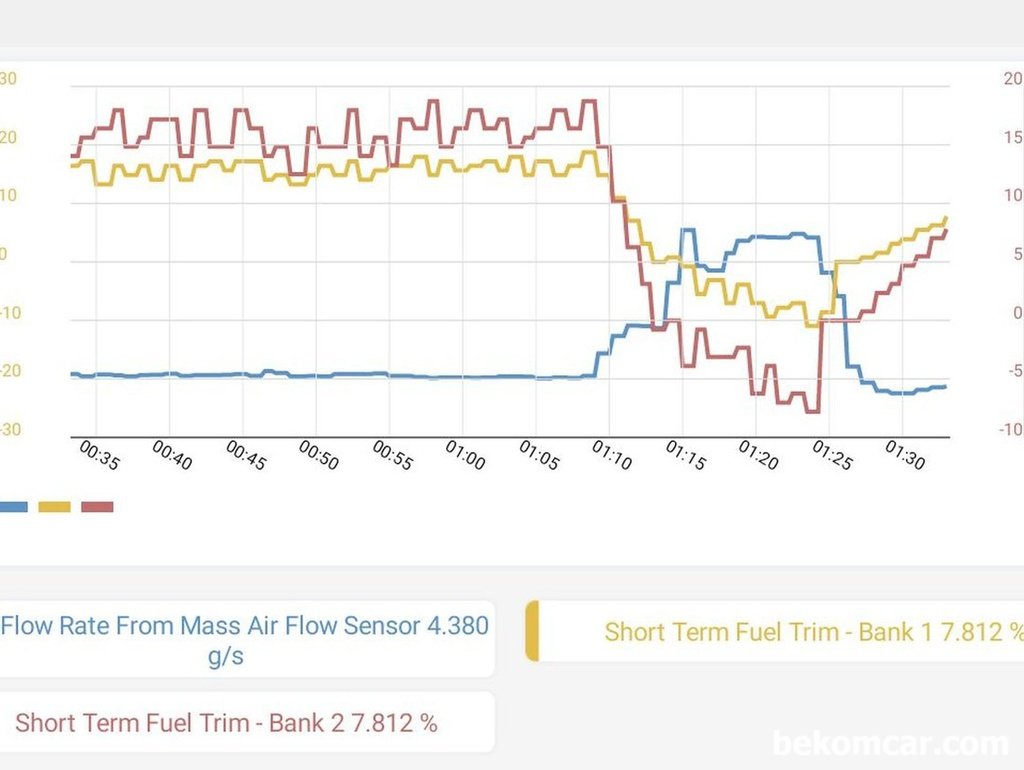Click the blue legend swatch

[13, 507]
